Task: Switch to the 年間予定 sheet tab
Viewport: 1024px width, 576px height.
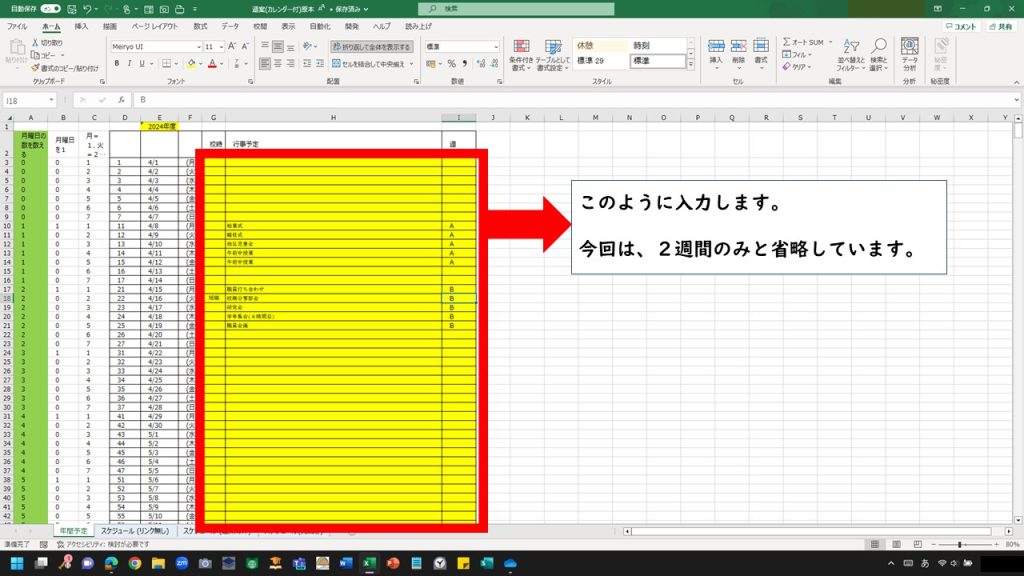Action: click(75, 531)
